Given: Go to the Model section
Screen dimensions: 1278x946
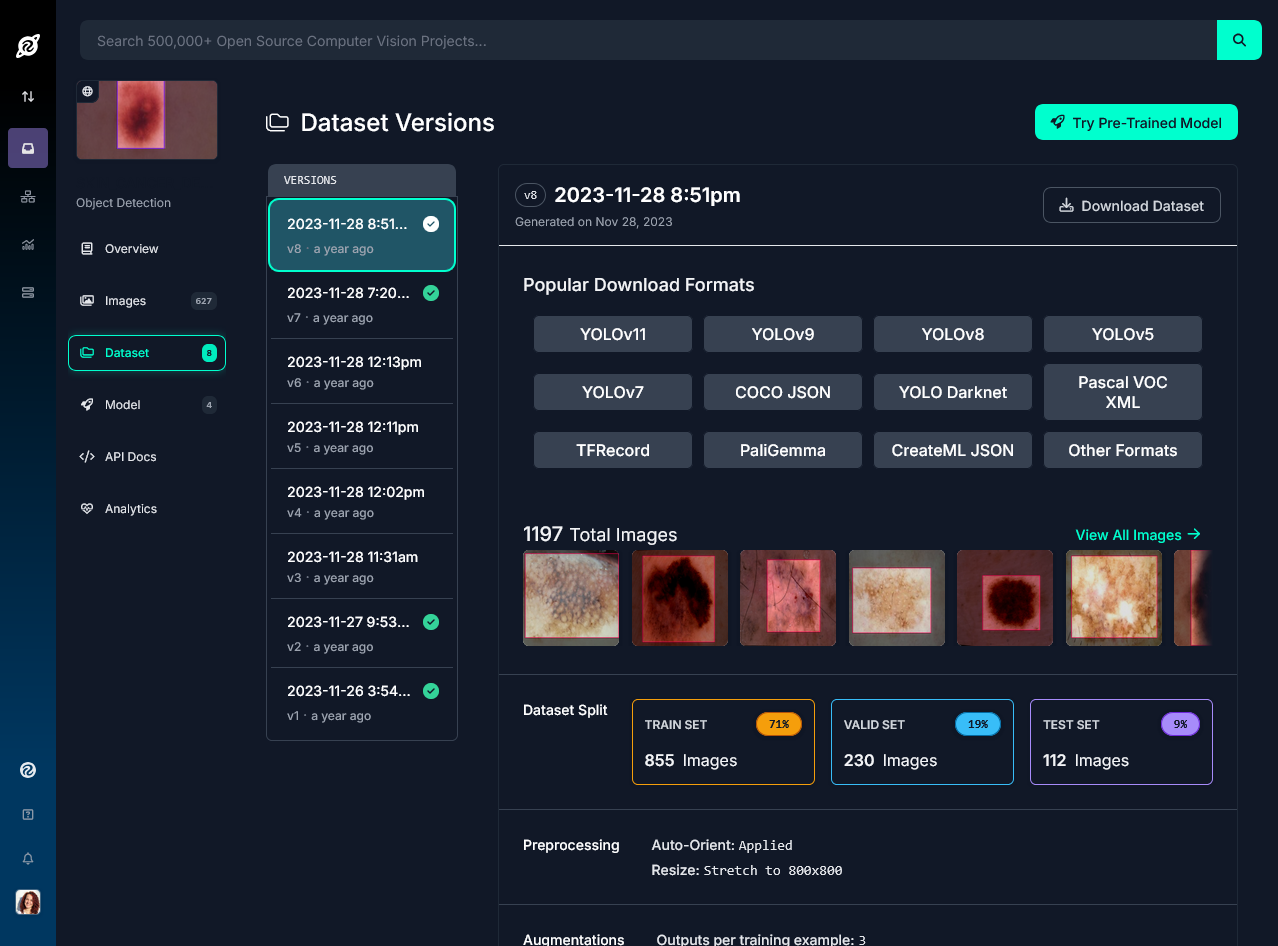Looking at the screenshot, I should point(122,405).
